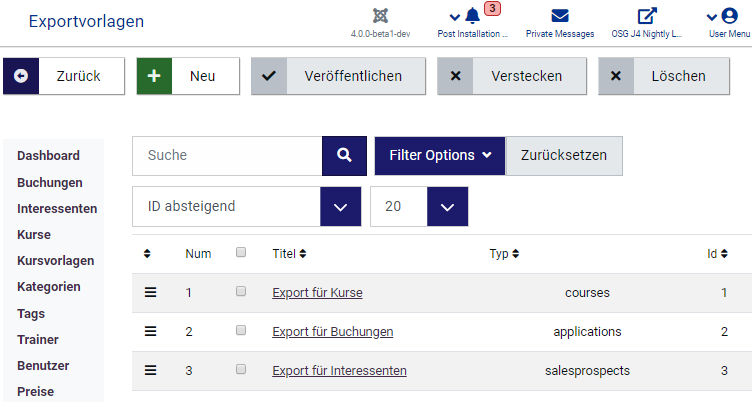Open OSG J4 Nightly external link icon
Screen dimensions: 752x402
coord(647,16)
